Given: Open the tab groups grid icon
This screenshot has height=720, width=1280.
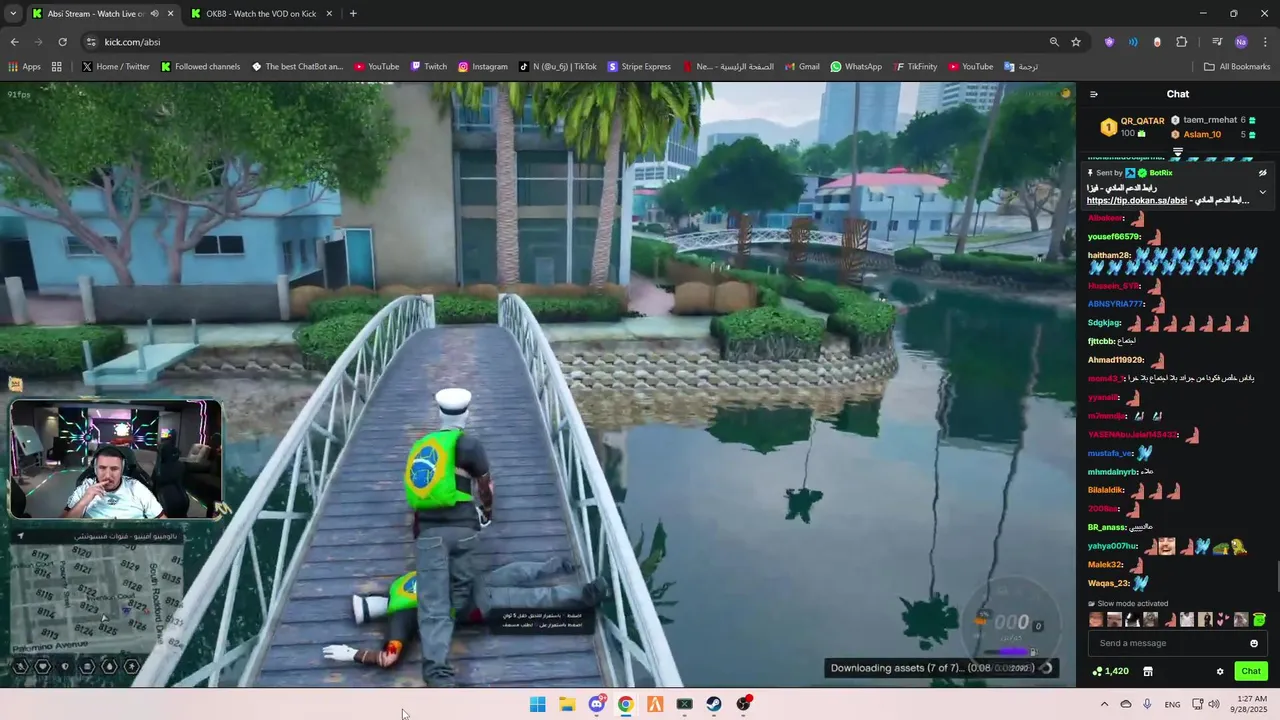Looking at the screenshot, I should click(57, 67).
